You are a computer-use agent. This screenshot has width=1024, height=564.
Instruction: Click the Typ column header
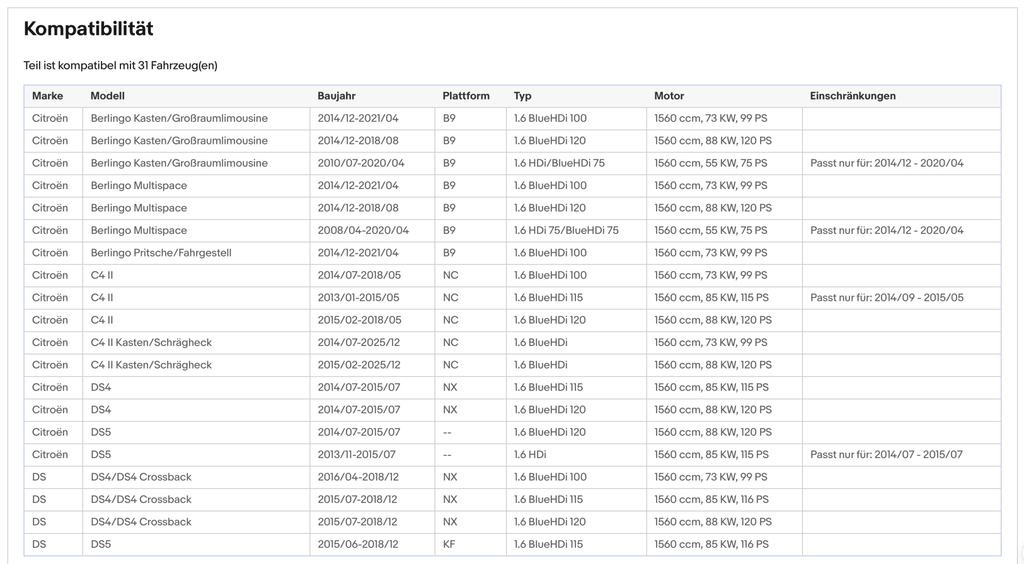pos(522,96)
